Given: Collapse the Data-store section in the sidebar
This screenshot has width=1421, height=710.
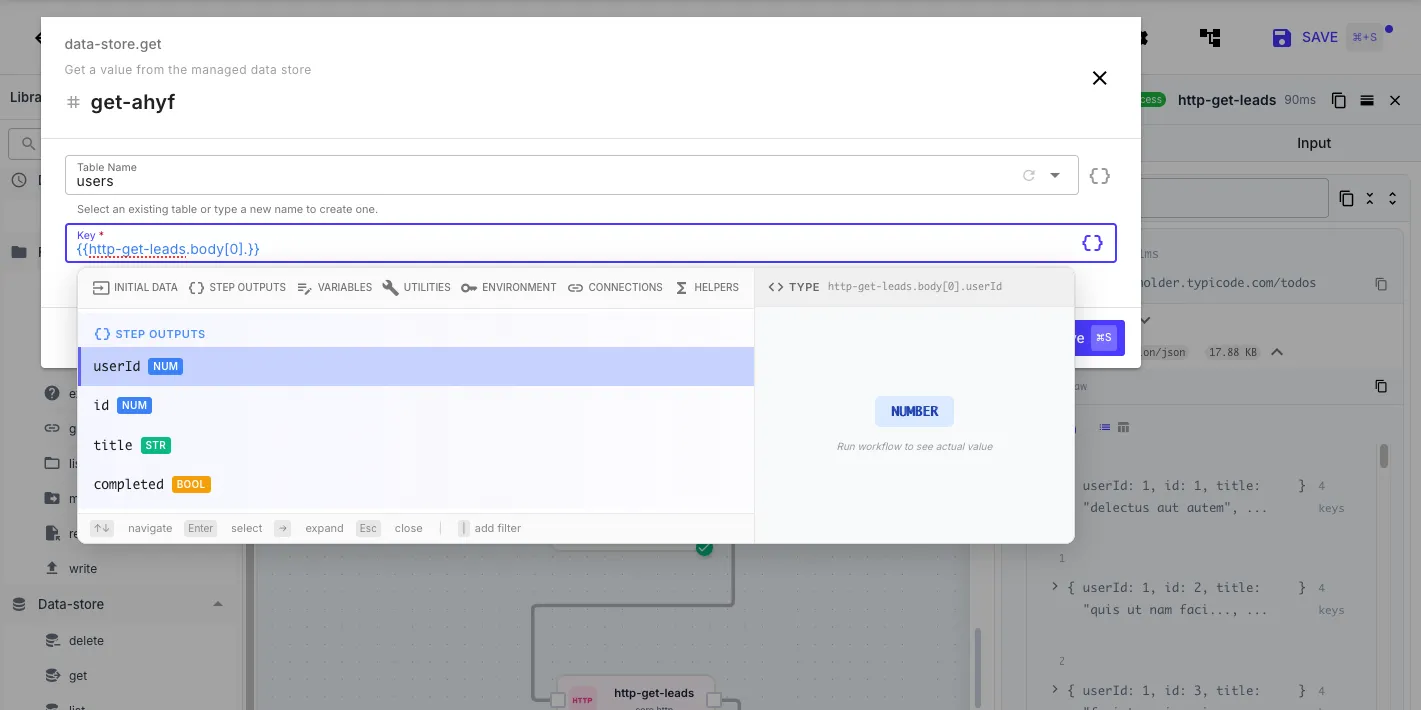Looking at the screenshot, I should point(217,604).
